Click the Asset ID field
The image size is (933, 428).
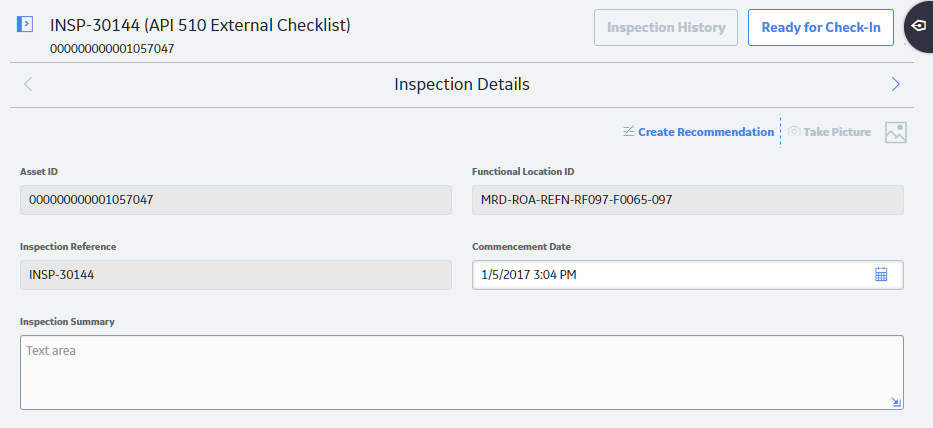coord(236,200)
